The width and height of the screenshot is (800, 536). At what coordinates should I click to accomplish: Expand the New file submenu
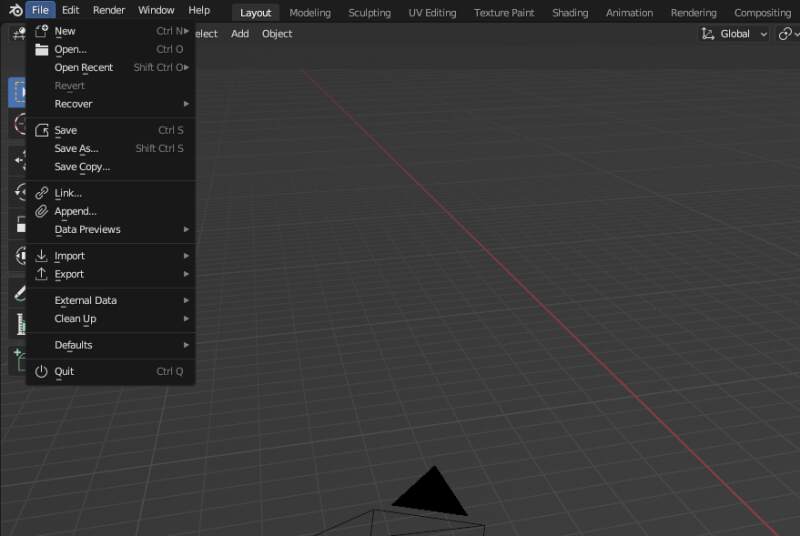[x=111, y=31]
